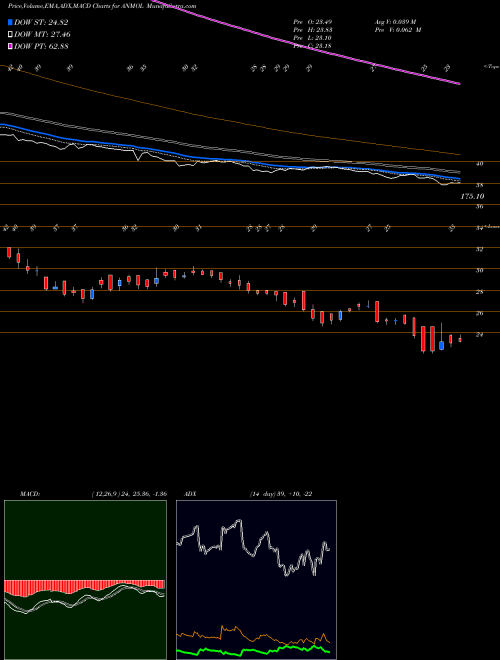Click the 24 price axis label
Screen dimensions: 500x660
click(x=479, y=335)
